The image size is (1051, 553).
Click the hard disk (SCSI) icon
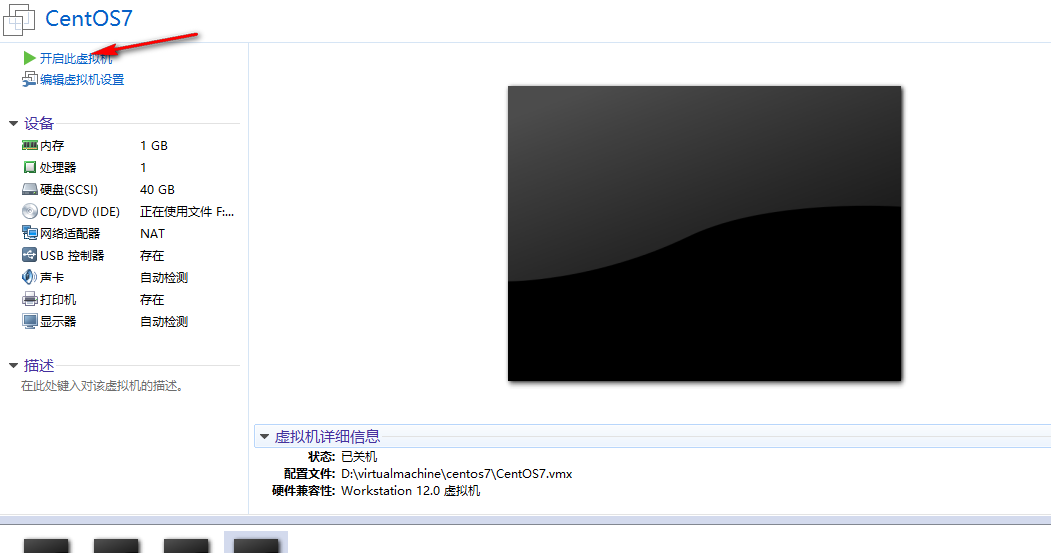29,189
